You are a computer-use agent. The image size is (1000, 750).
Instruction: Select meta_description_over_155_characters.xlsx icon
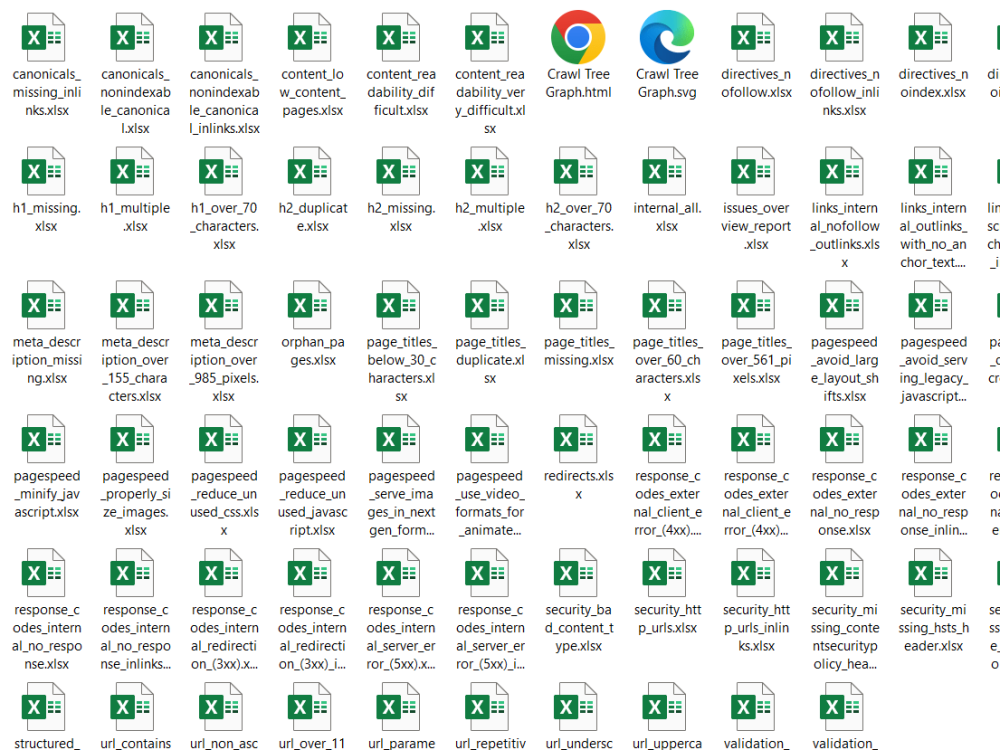[133, 305]
